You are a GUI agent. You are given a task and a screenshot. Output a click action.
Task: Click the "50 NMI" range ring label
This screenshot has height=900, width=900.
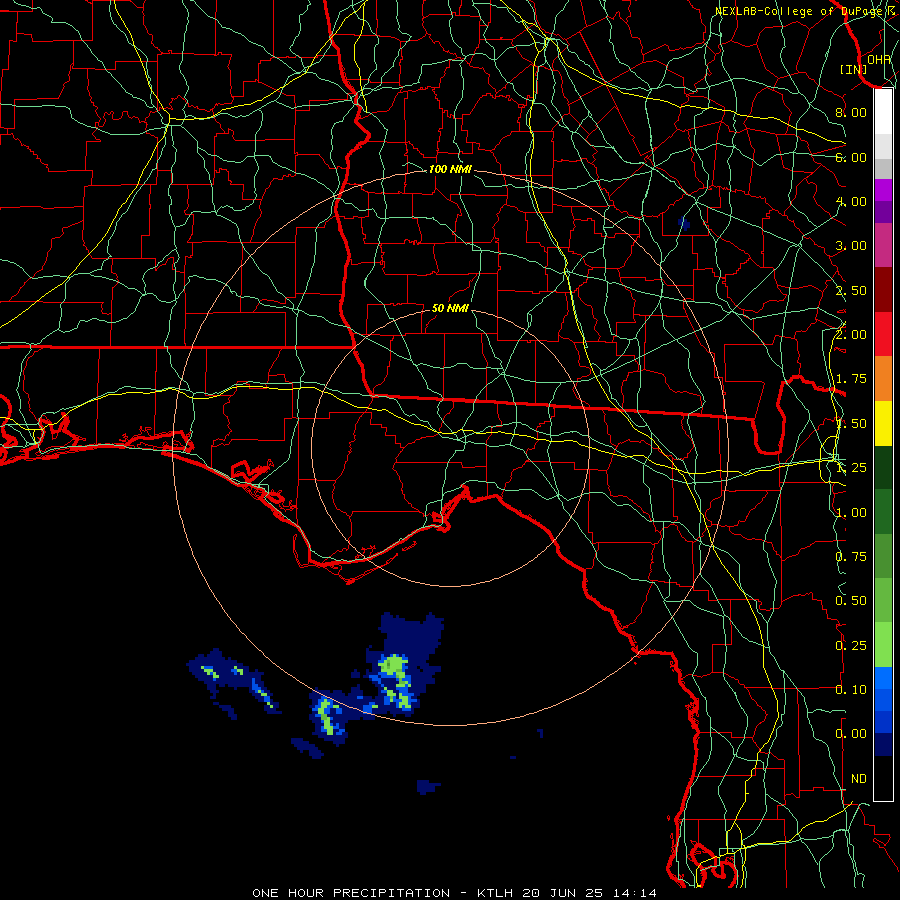[x=450, y=308]
